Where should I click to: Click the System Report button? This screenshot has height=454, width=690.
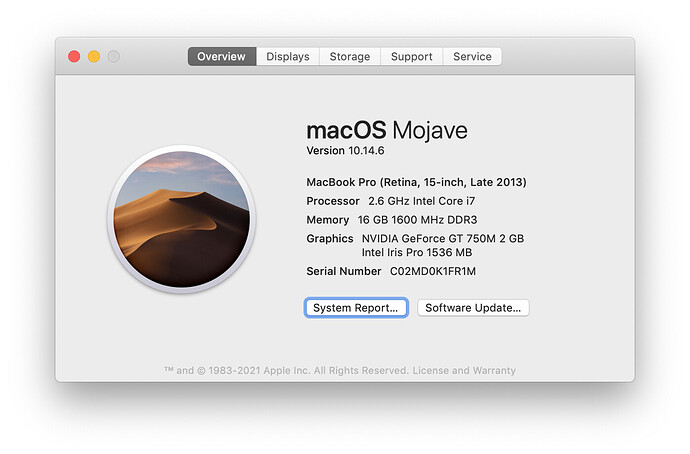pos(356,308)
